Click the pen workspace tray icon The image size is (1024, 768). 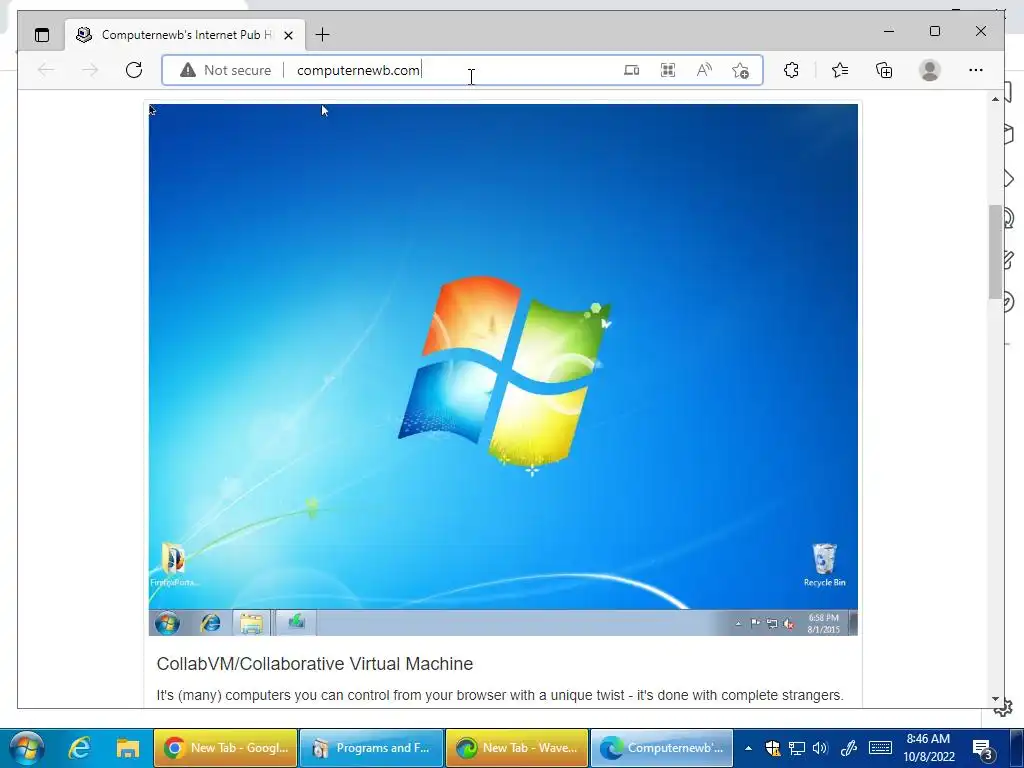(848, 748)
